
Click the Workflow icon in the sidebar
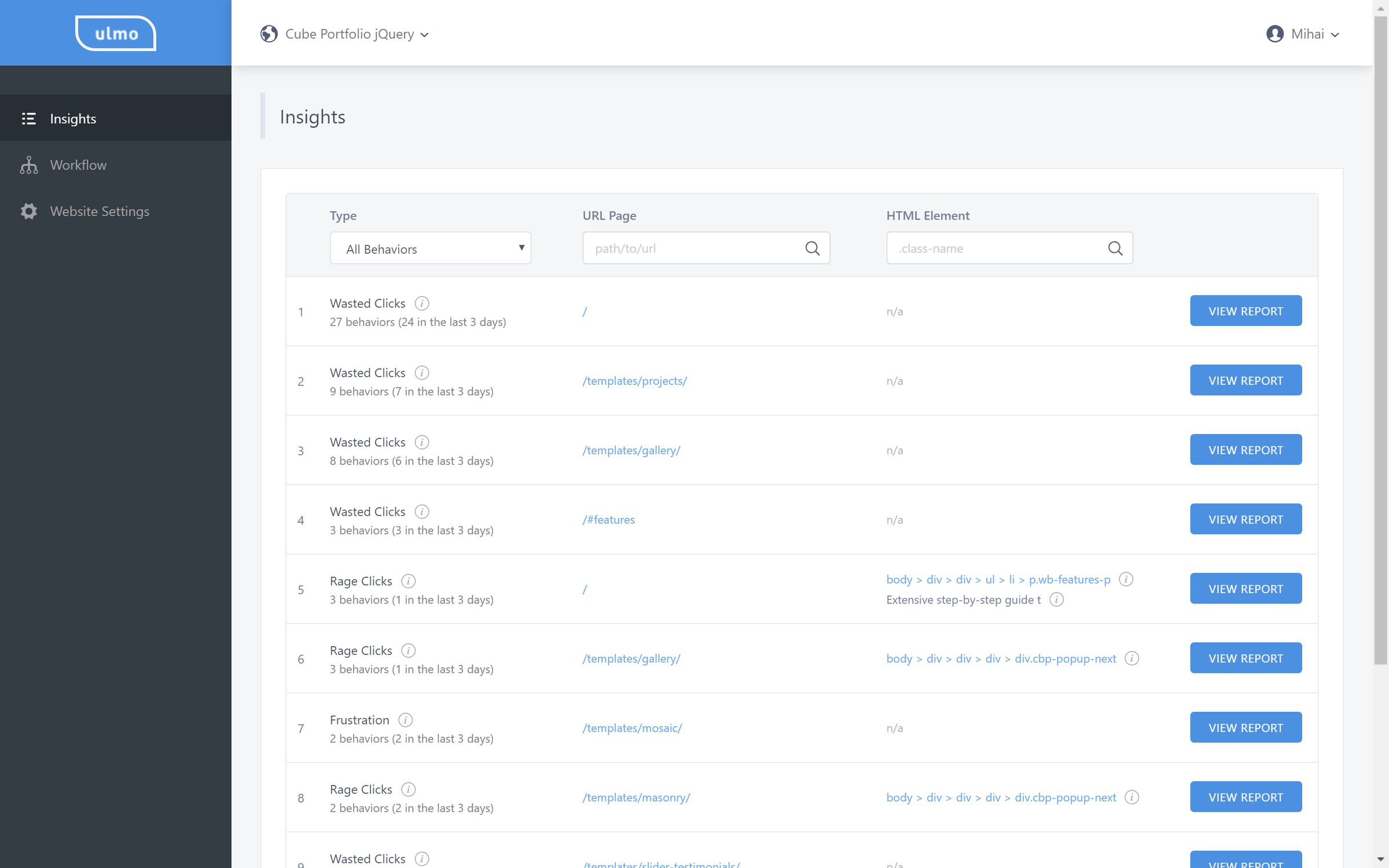(x=28, y=165)
